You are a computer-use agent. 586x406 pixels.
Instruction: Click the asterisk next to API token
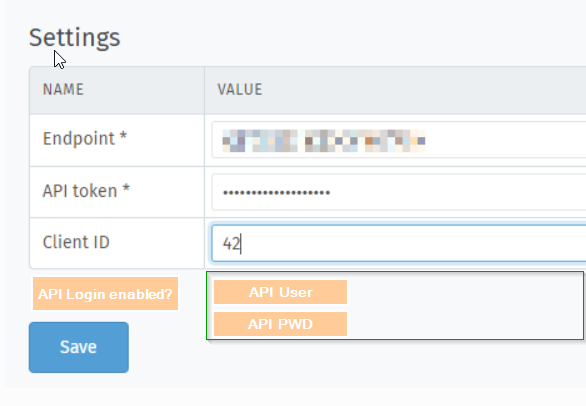(126, 188)
